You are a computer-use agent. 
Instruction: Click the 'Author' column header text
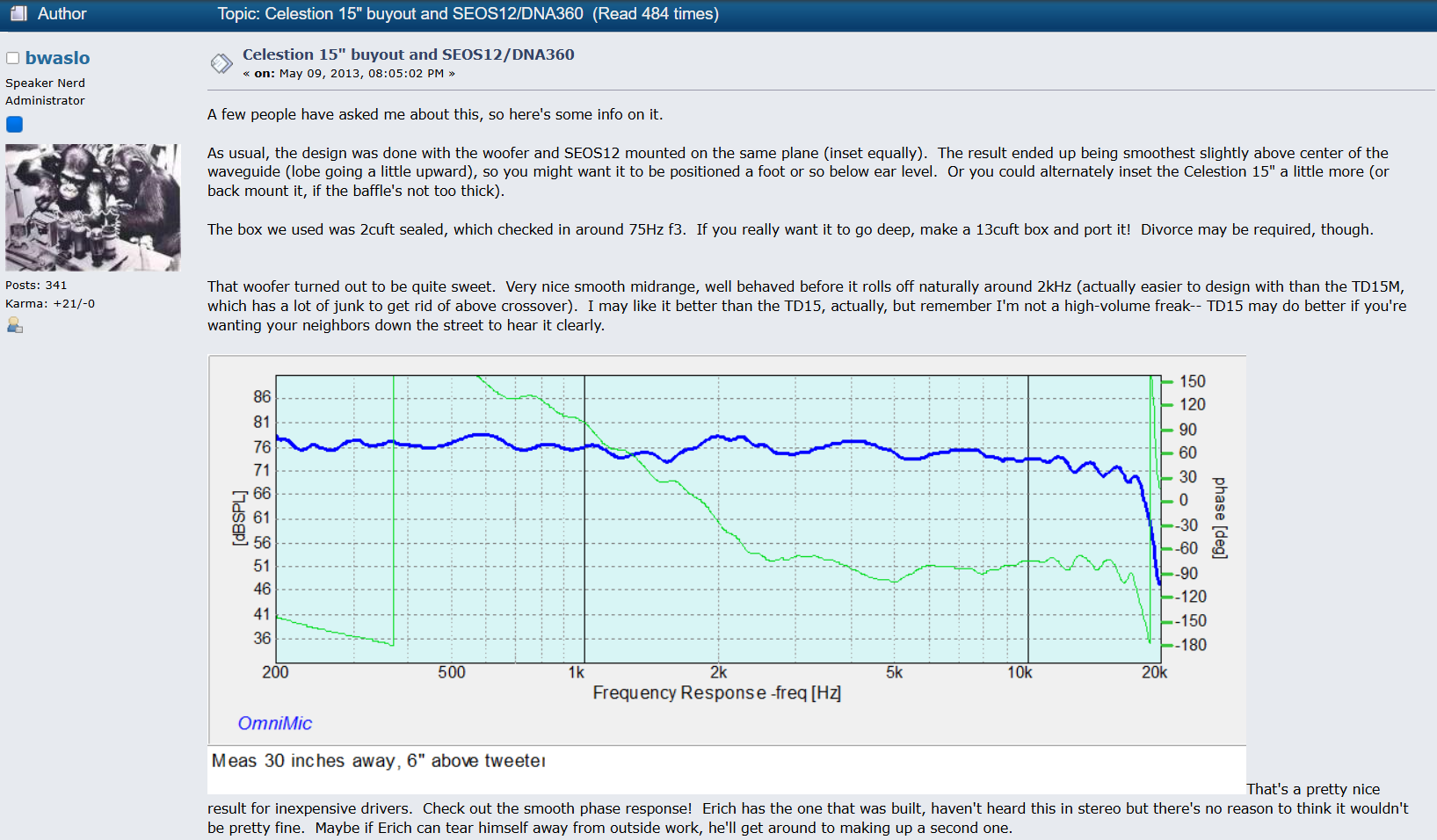(x=62, y=14)
